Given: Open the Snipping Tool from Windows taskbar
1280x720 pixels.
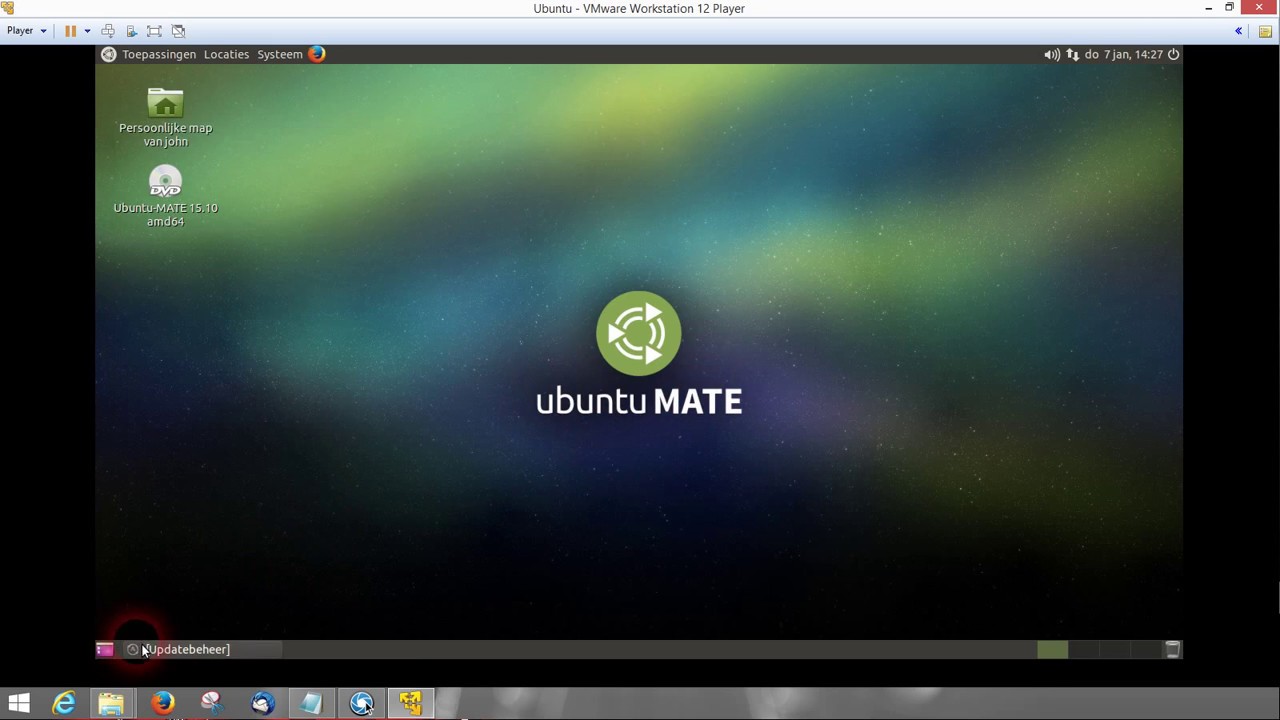Looking at the screenshot, I should click(x=211, y=704).
